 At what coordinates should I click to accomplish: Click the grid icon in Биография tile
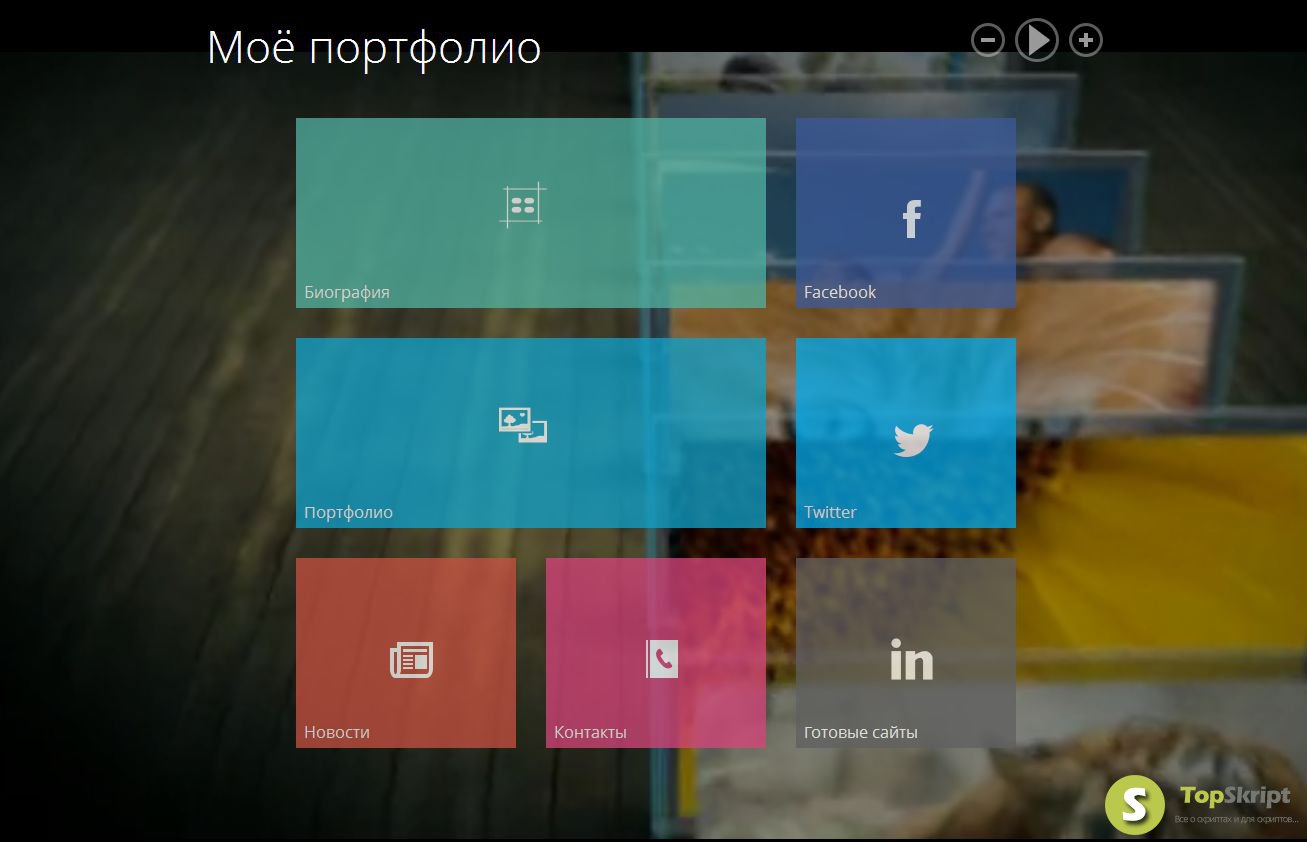[x=523, y=205]
